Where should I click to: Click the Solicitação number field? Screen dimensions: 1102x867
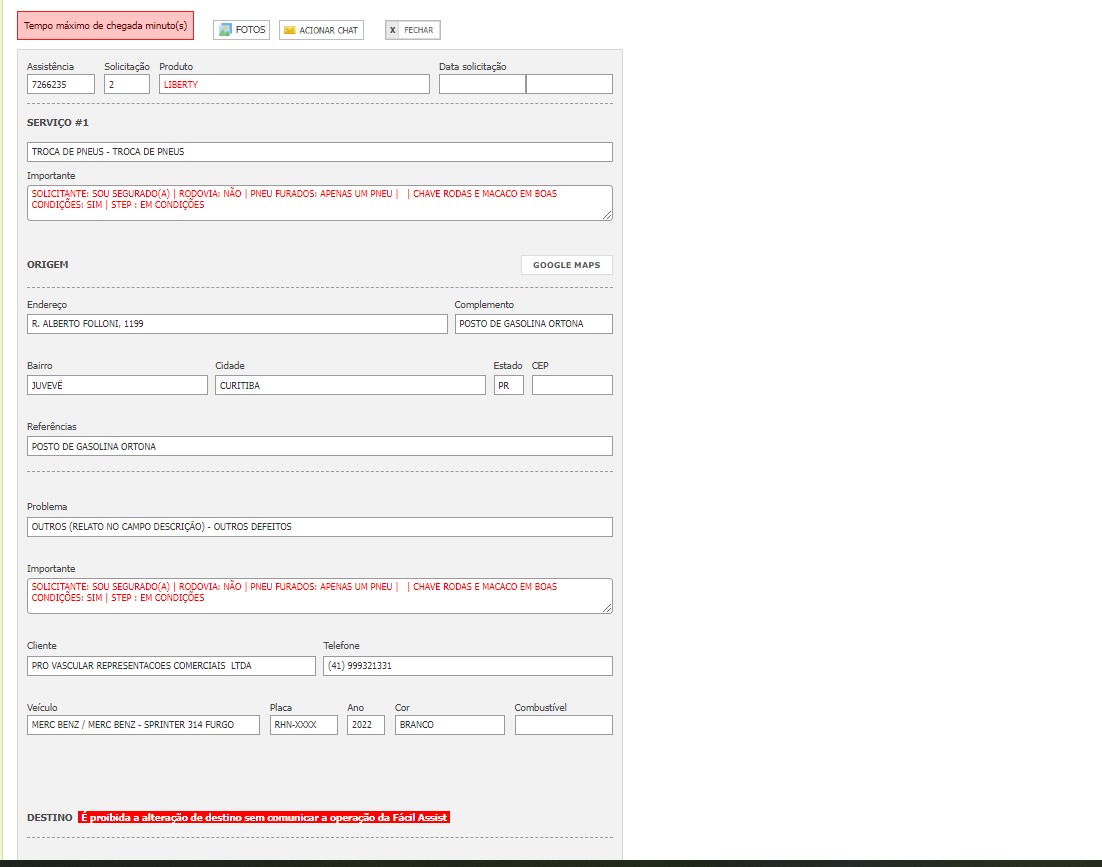pos(127,84)
